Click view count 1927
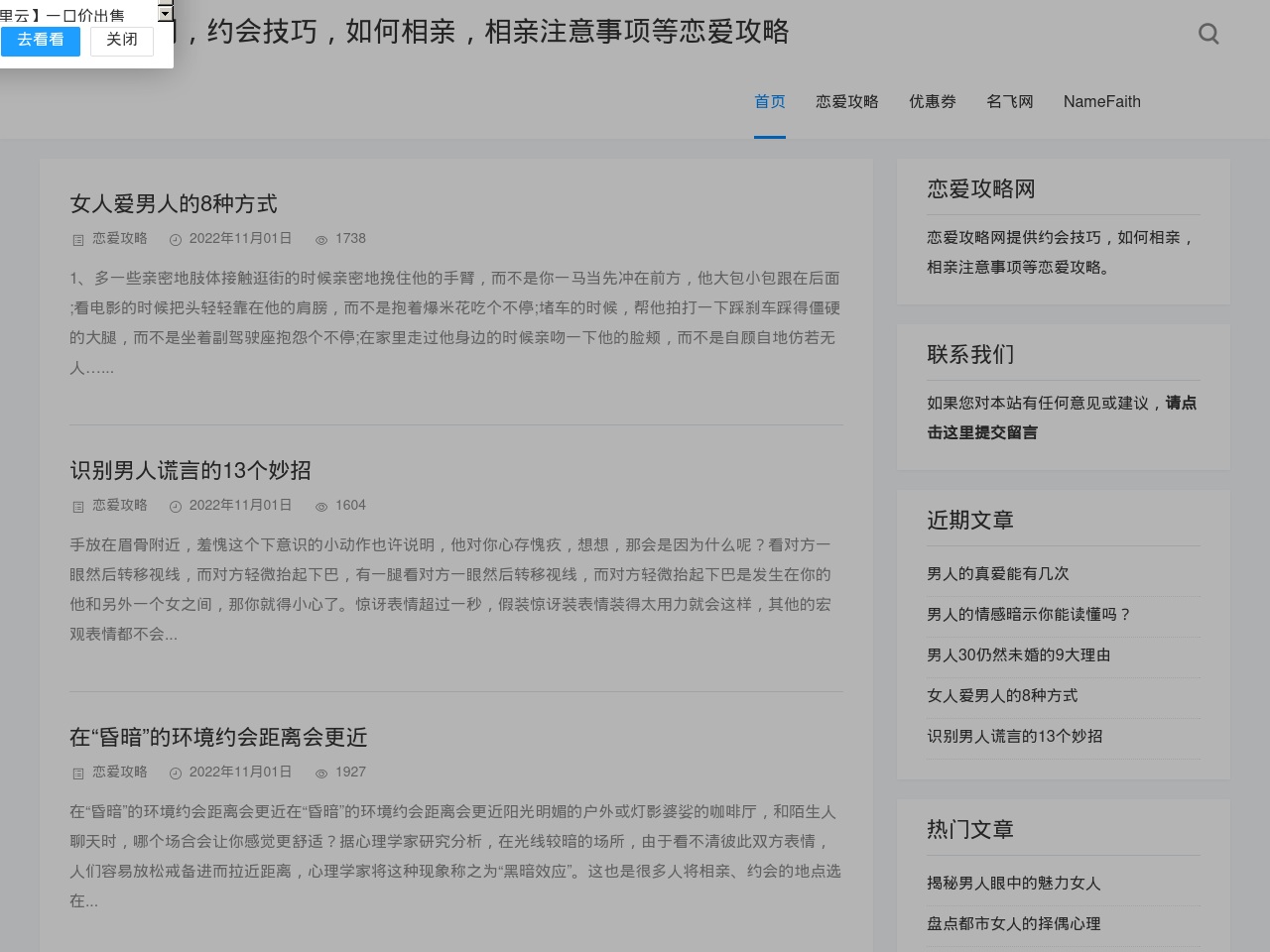The height and width of the screenshot is (952, 1270). (x=350, y=773)
